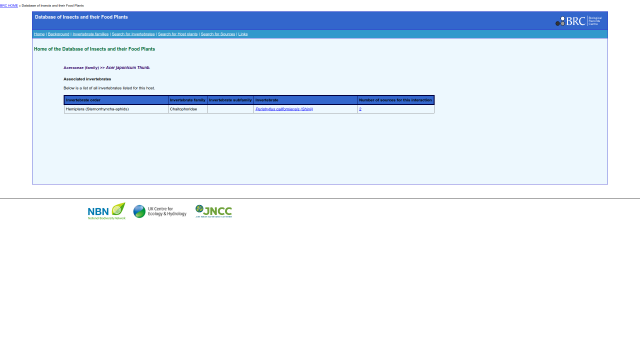This screenshot has width=640, height=360.
Task: Open Search for Sources link
Action: coord(218,34)
